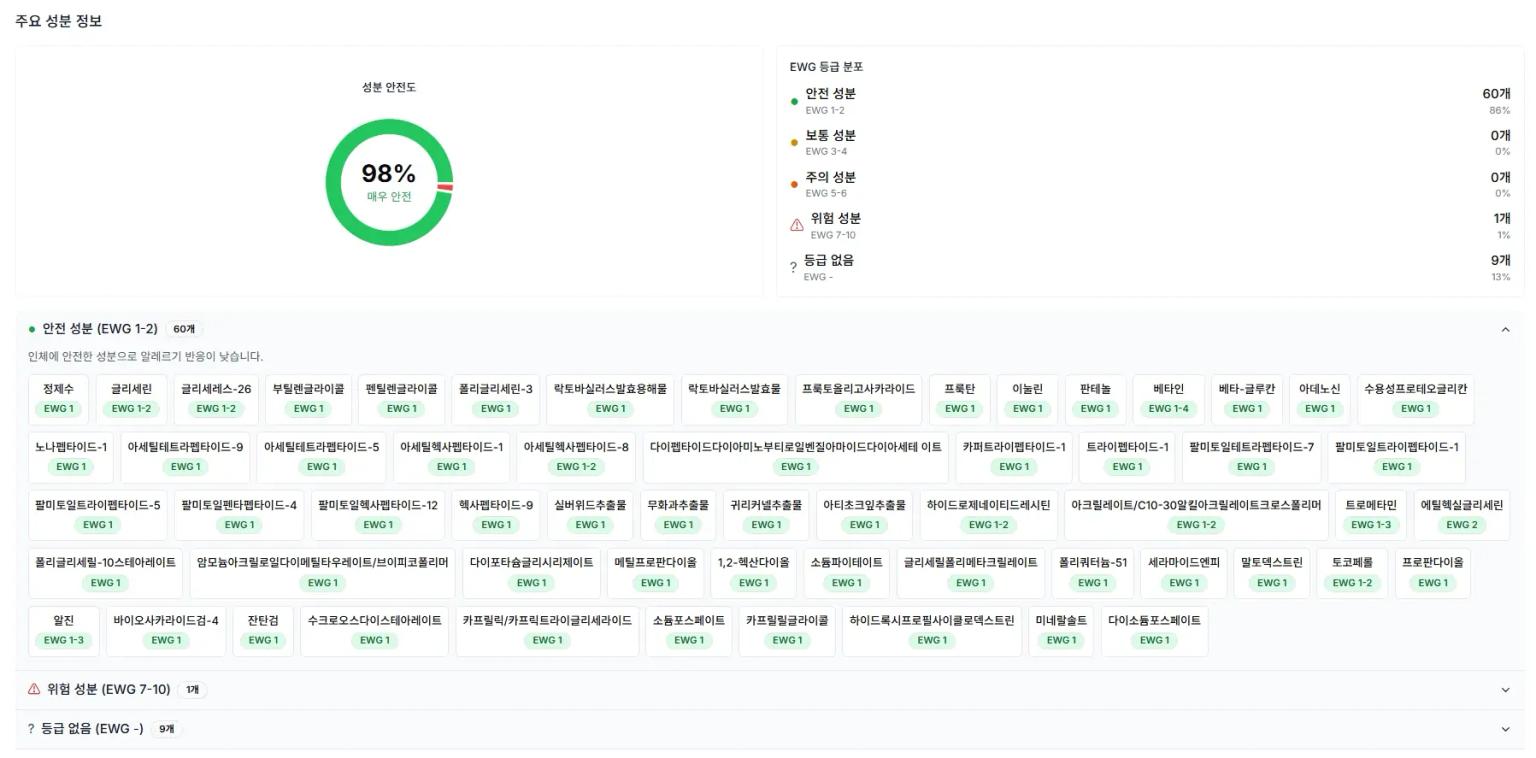
Task: Click the 베타인 EWG 1-4 ingredient chip
Action: click(x=1168, y=399)
